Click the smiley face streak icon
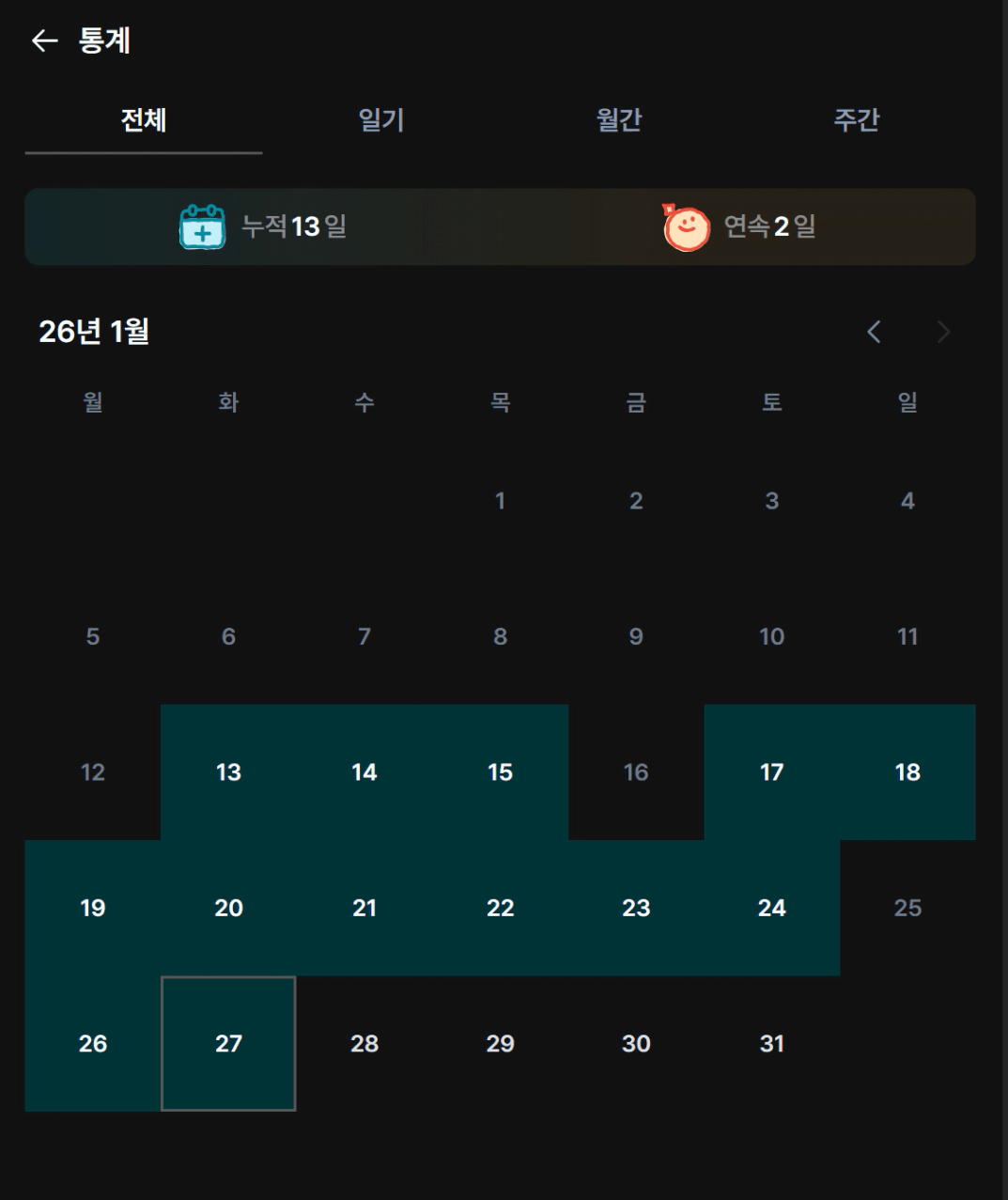1008x1200 pixels. 686,227
